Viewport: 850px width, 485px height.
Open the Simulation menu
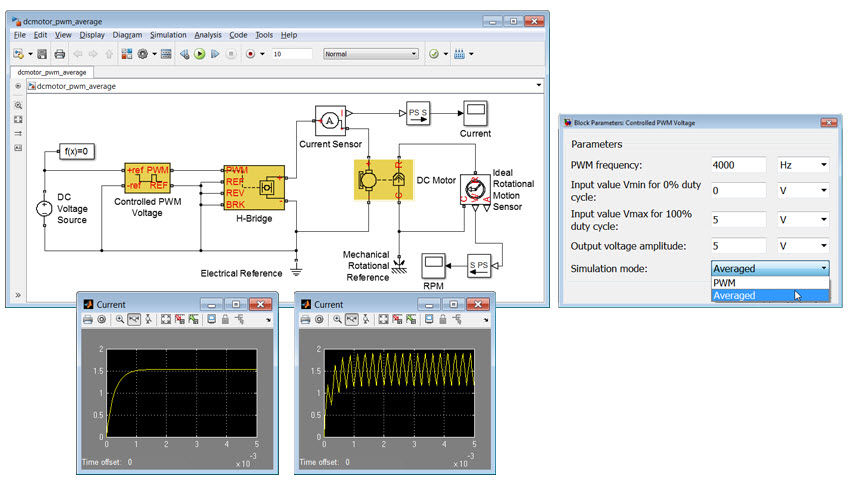[x=168, y=35]
